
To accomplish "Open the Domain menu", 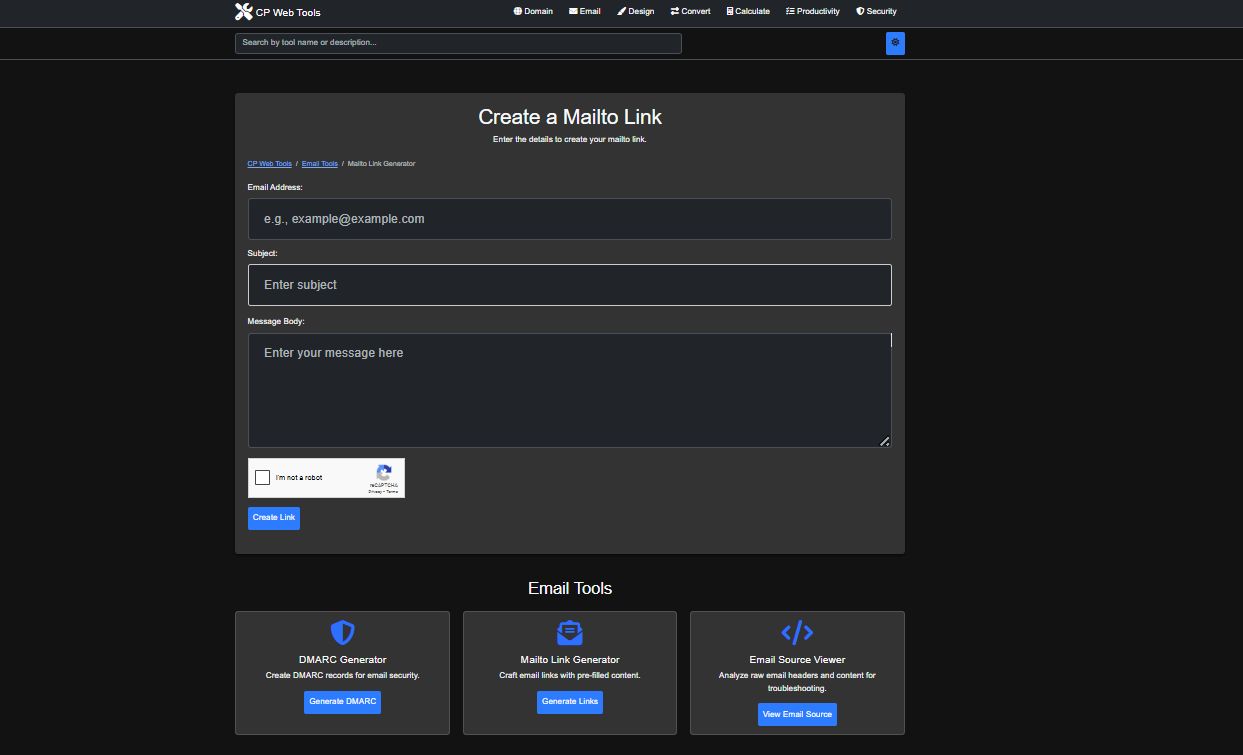I will [x=533, y=12].
